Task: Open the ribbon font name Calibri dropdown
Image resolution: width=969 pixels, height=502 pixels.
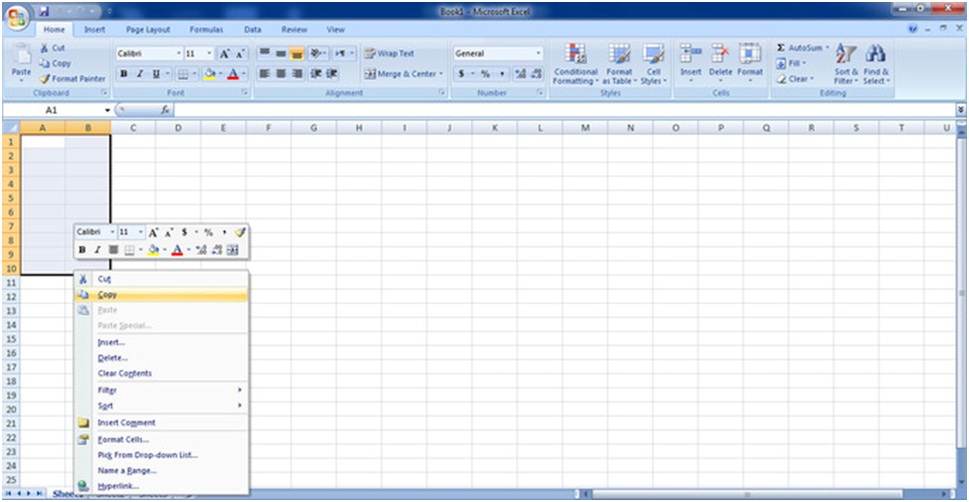Action: 179,54
